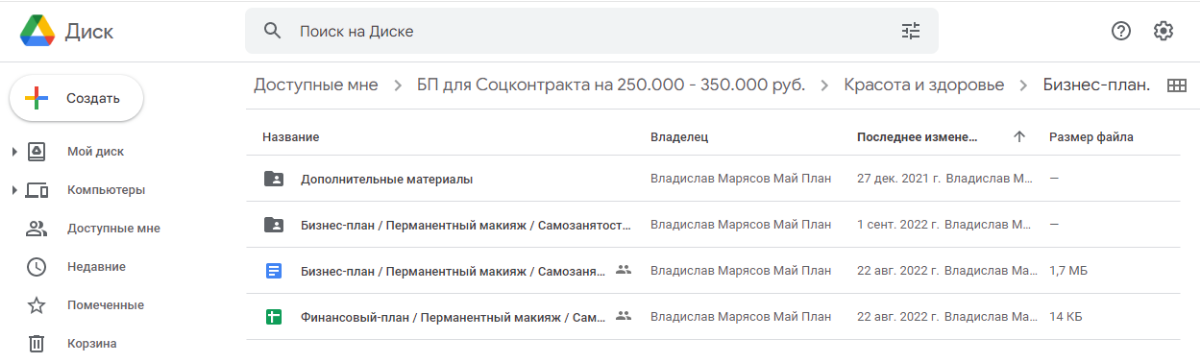Click the Создать button

click(76, 98)
